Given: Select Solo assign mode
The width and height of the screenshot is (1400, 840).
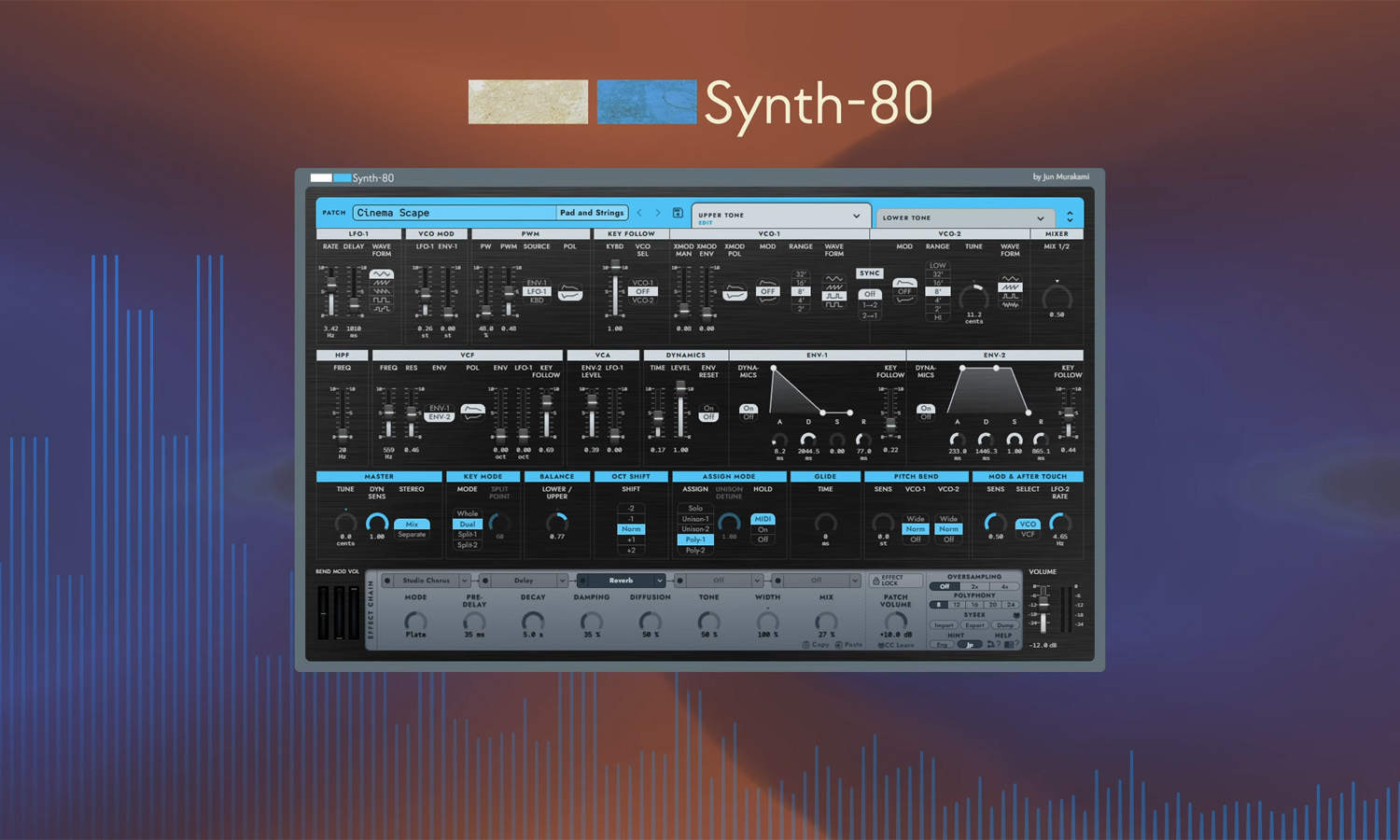Looking at the screenshot, I should 694,509.
